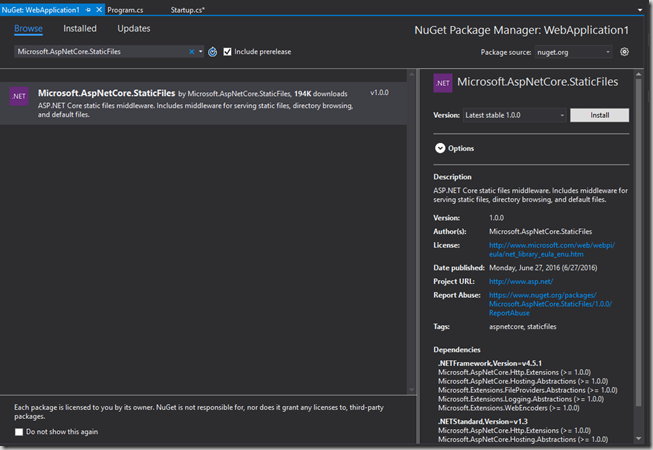Click in Microsoft.AspNetCore.StaticFiles search field

[102, 52]
